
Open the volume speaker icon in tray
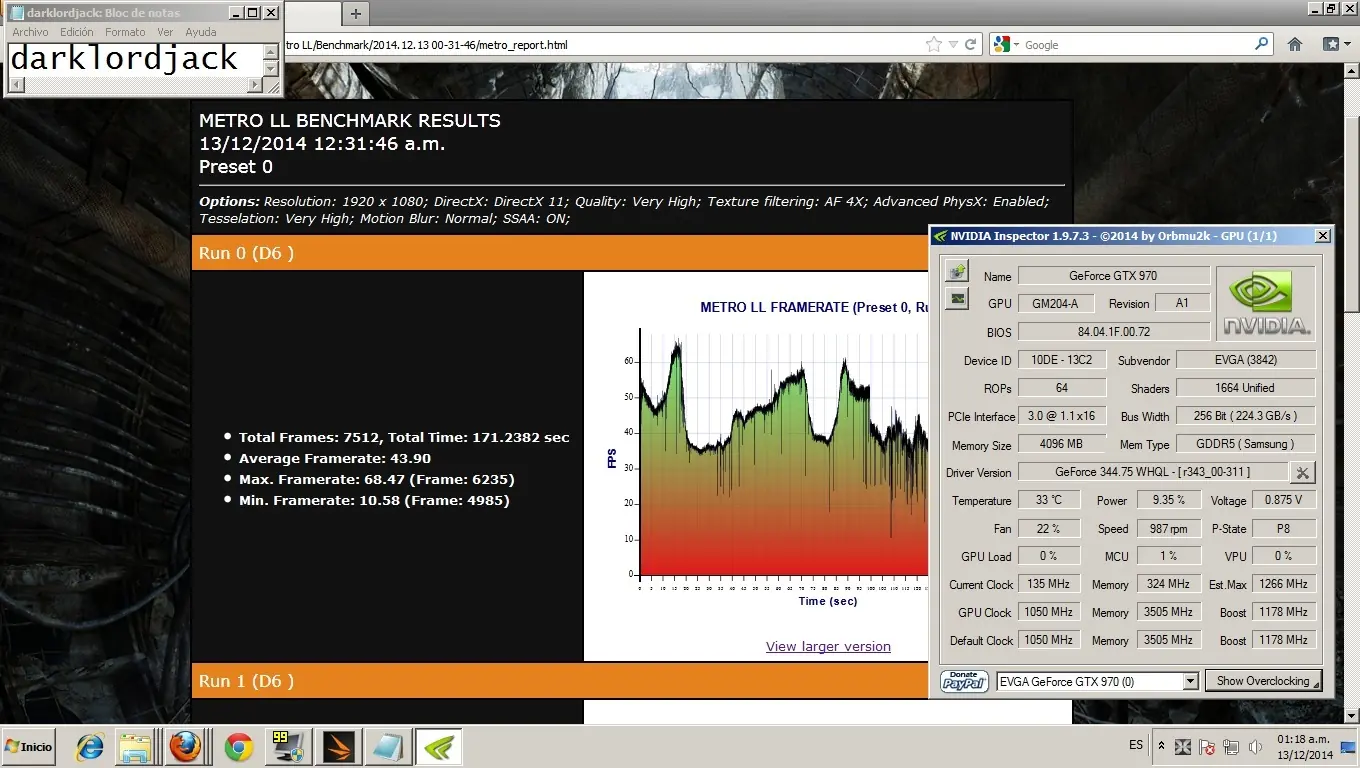click(1254, 747)
